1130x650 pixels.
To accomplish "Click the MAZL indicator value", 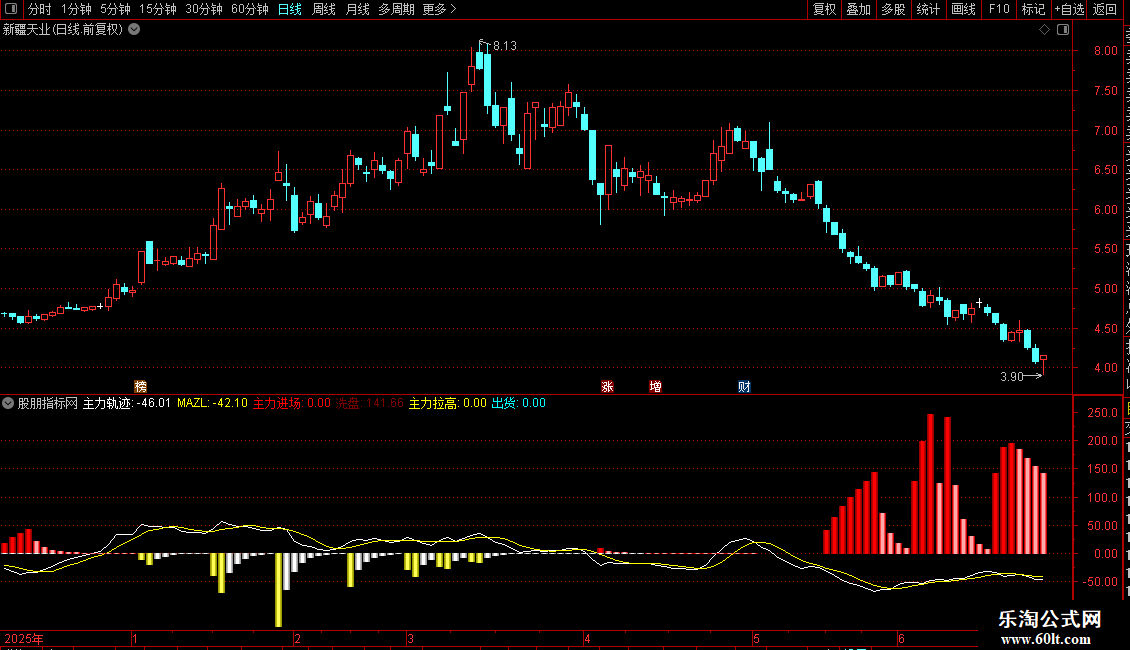I will point(213,403).
